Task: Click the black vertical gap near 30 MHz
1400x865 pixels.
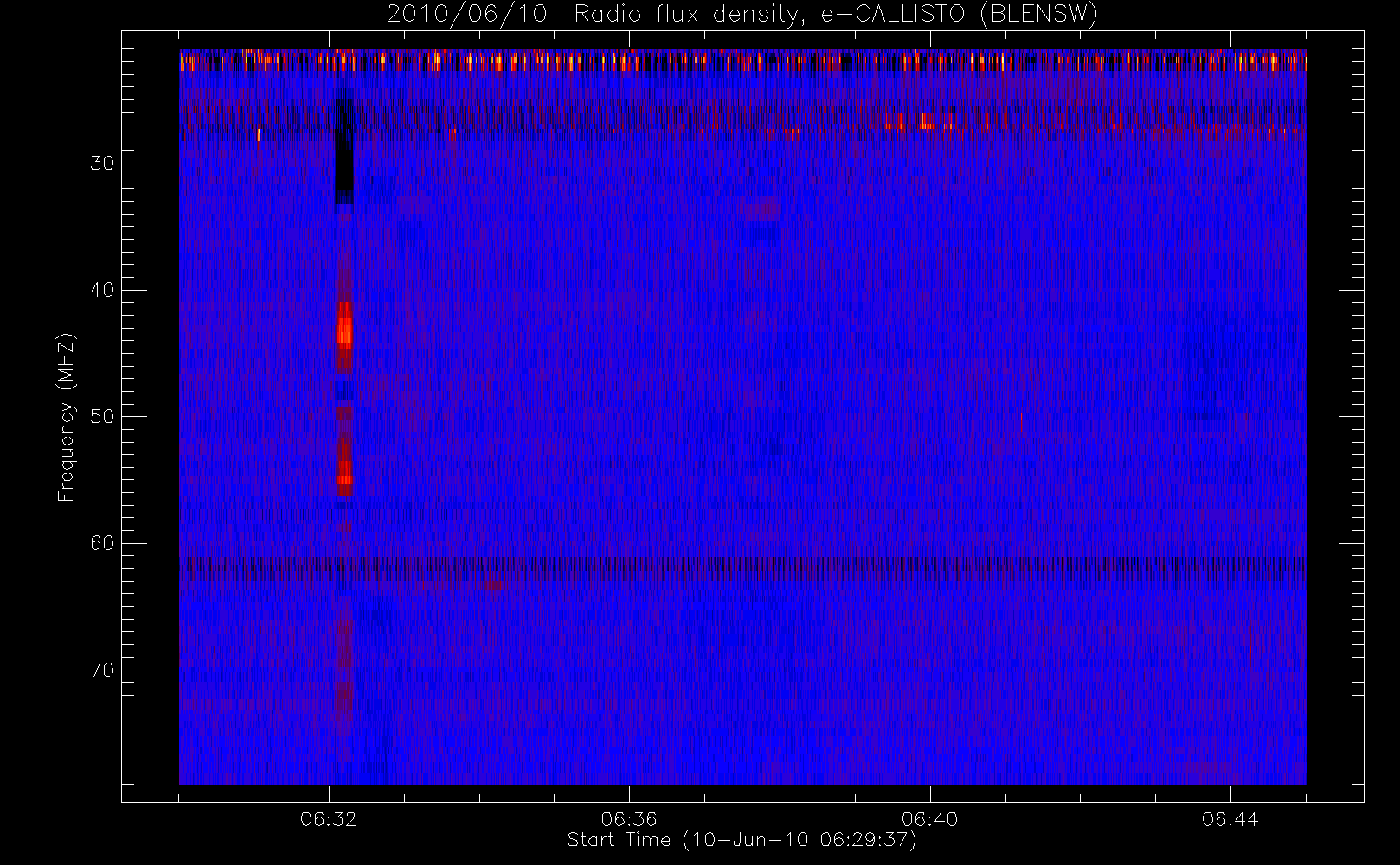Action: (344, 151)
